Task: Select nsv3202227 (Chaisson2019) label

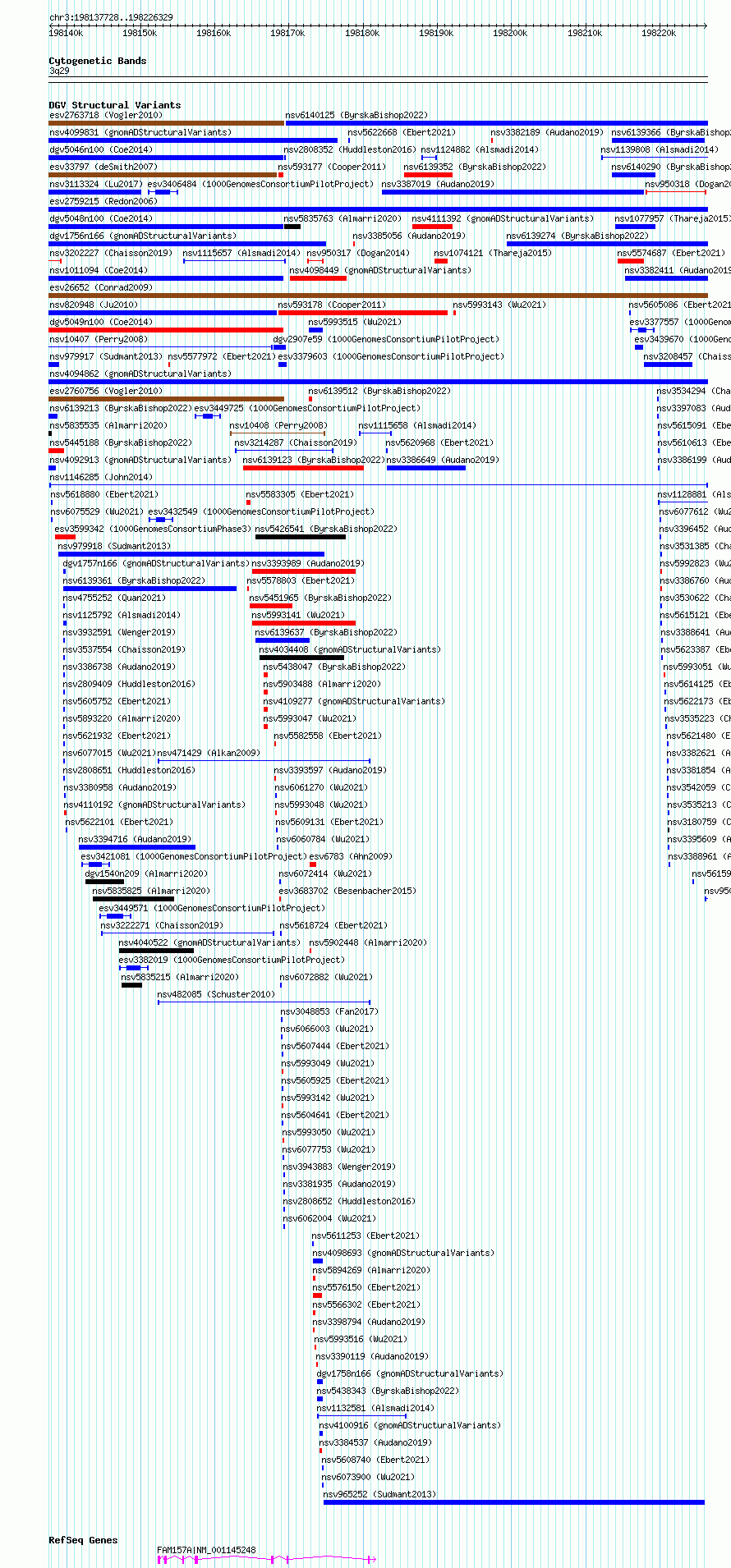Action: [111, 253]
